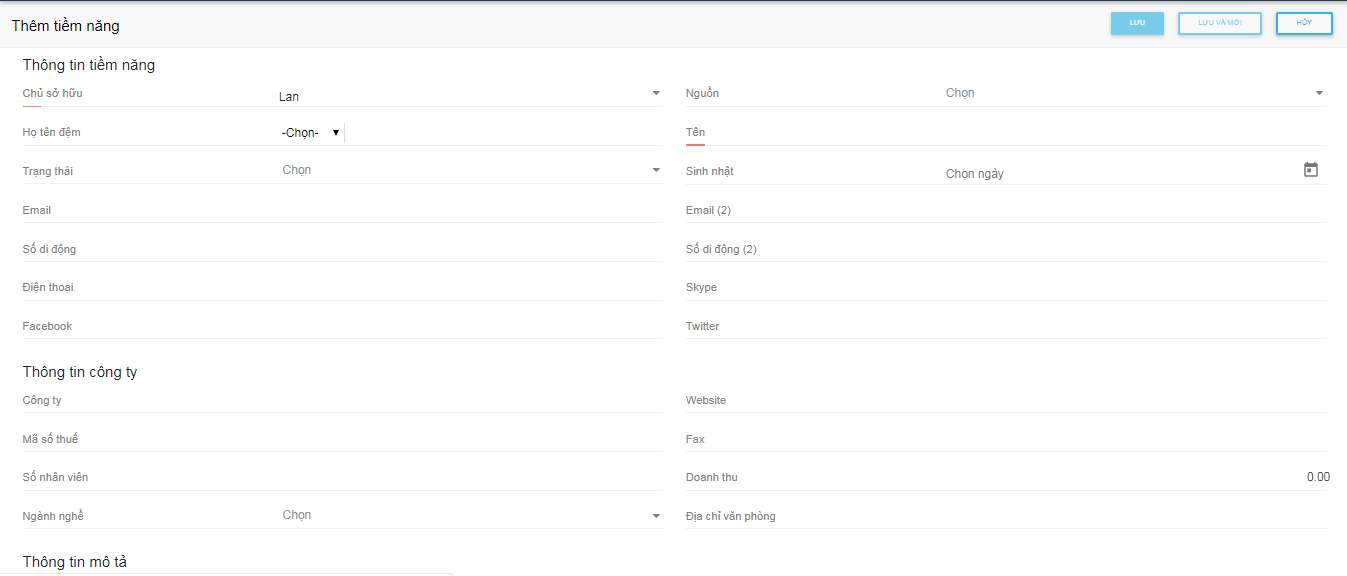Click the LƯU VÀ MỚI button
This screenshot has width=1347, height=576.
click(1219, 23)
